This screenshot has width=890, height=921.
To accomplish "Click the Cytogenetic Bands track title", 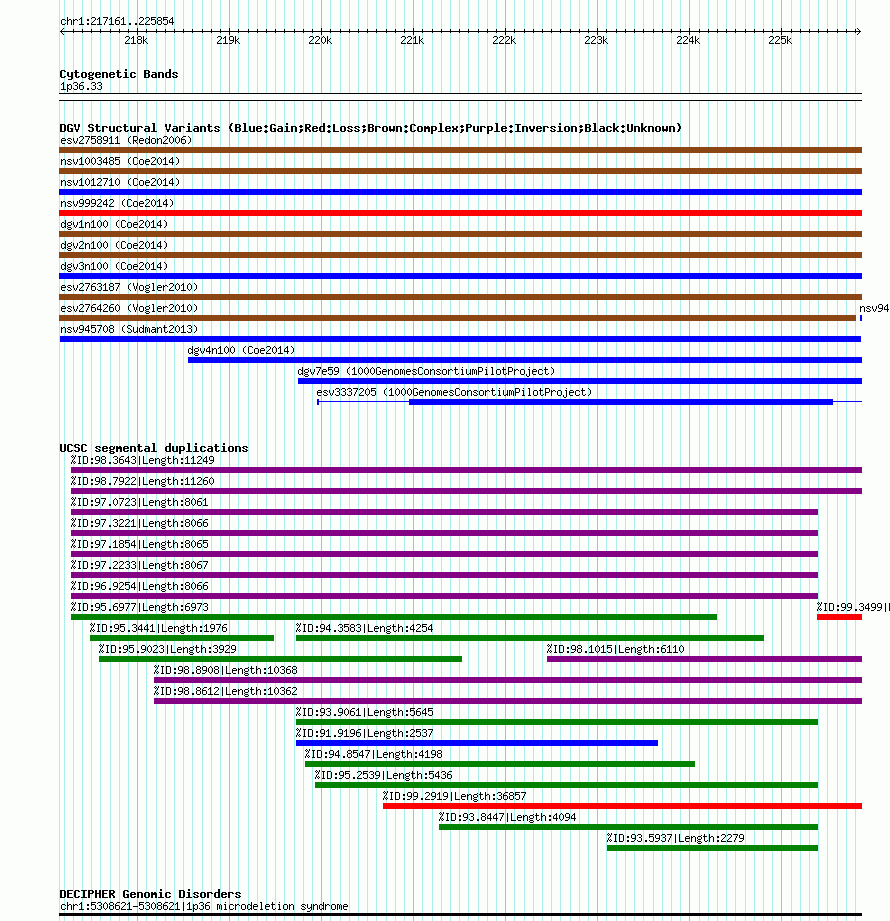I will coord(119,74).
